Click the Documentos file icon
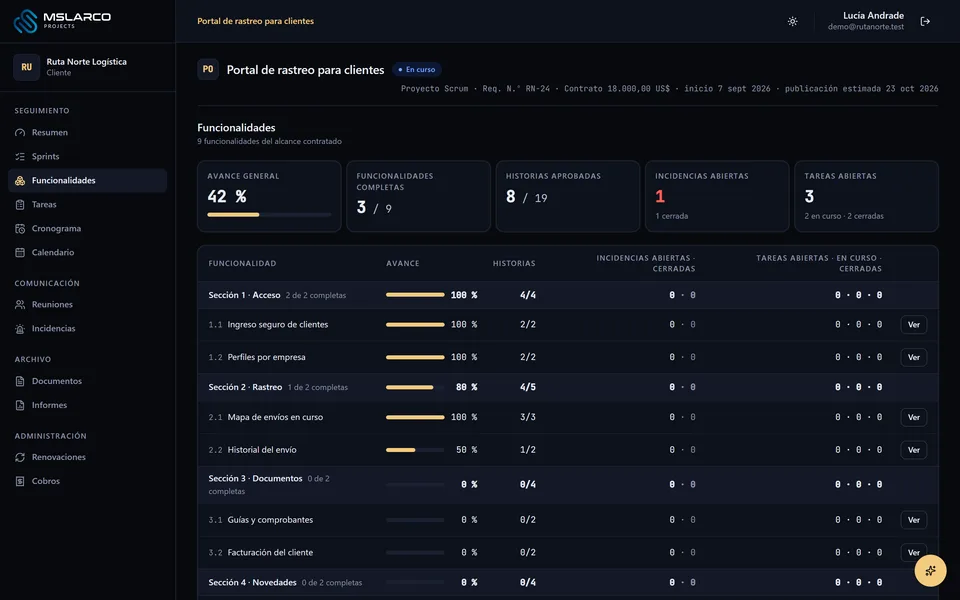Viewport: 960px width, 600px height. 20,381
